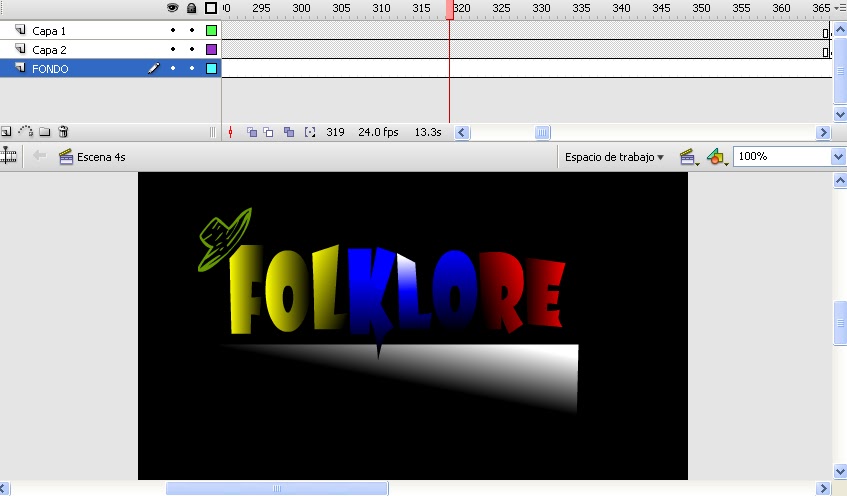The height and width of the screenshot is (496, 847).
Task: Show all layers as outlines header icon
Action: (x=211, y=8)
